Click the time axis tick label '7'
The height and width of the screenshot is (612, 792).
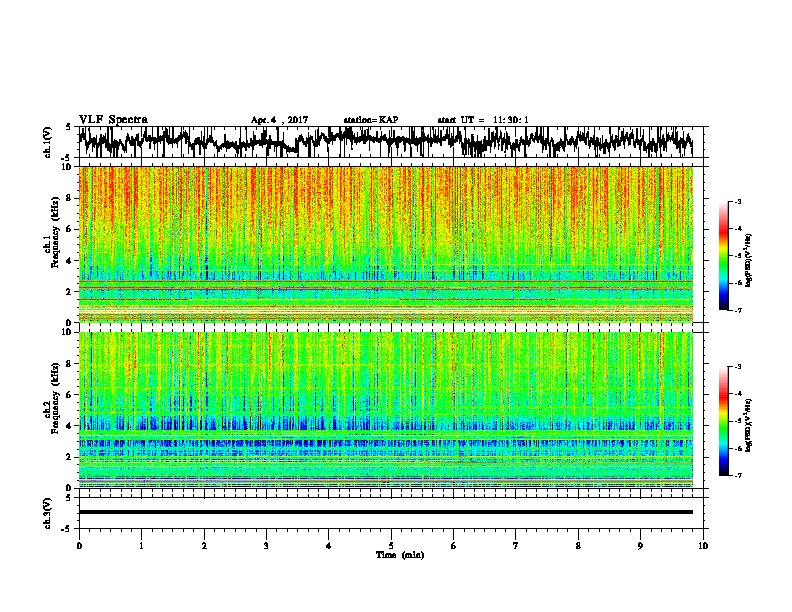tap(516, 546)
